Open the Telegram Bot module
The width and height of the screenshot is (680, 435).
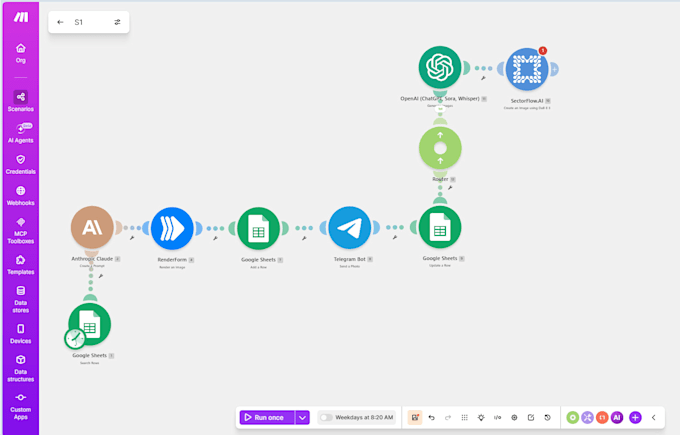(x=350, y=228)
